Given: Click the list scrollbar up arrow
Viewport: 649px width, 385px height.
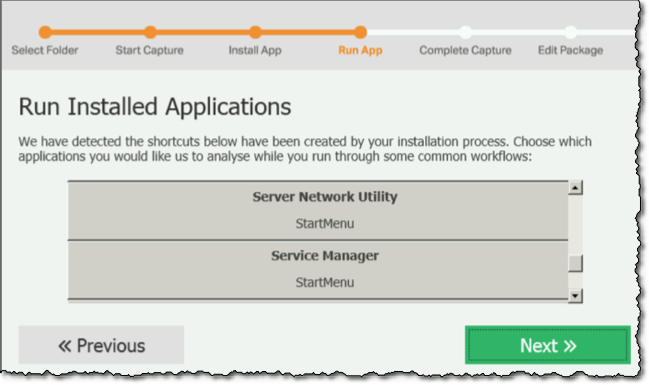Looking at the screenshot, I should click(x=575, y=188).
